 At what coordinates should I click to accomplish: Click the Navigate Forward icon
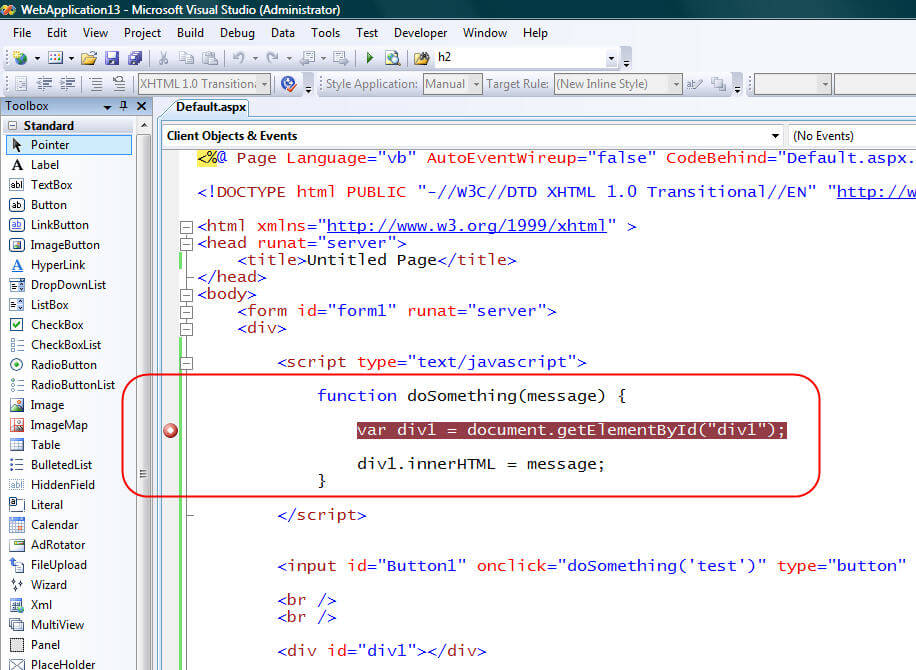(x=340, y=58)
